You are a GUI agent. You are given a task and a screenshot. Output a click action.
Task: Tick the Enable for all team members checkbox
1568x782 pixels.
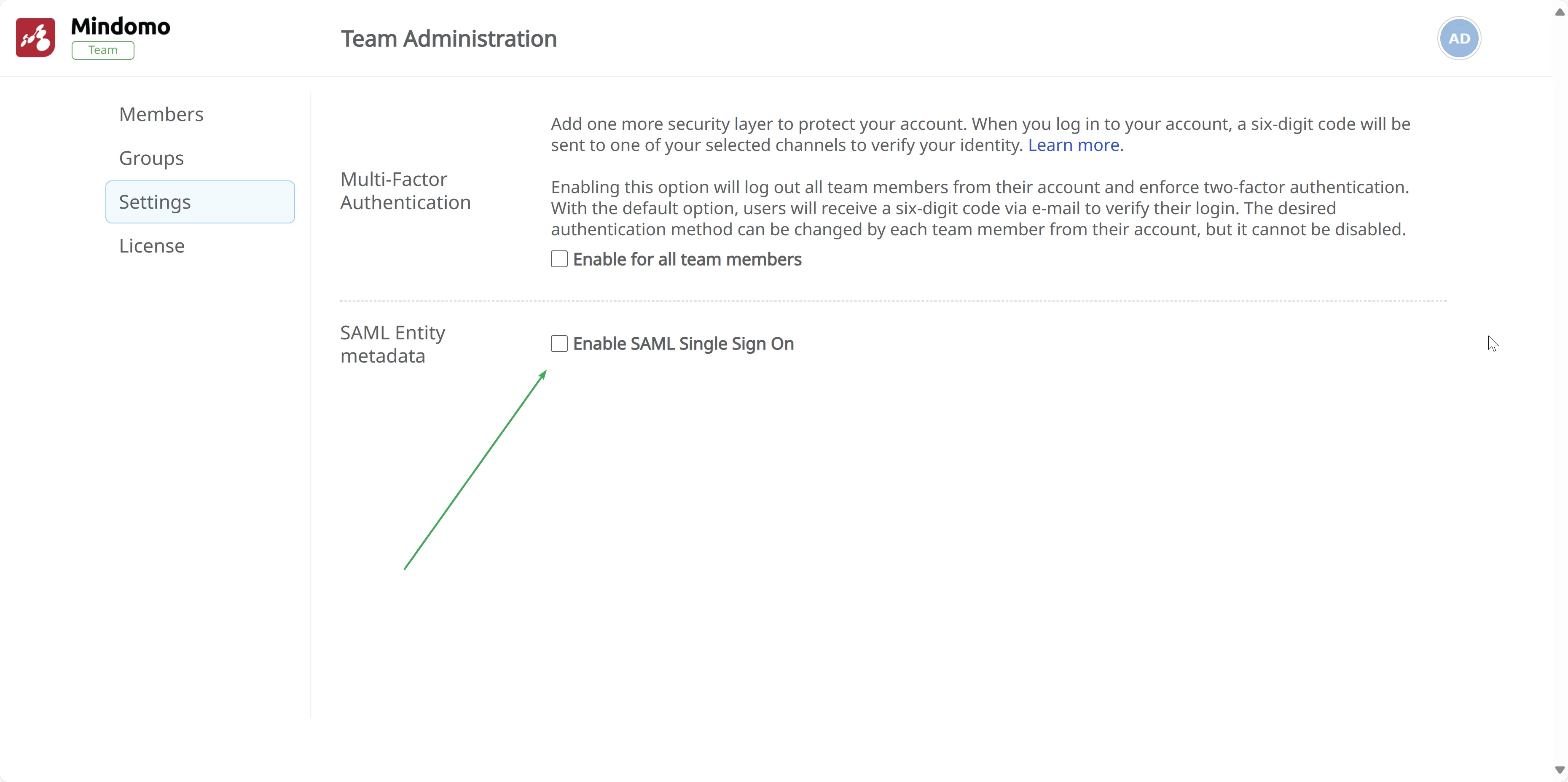tap(559, 259)
